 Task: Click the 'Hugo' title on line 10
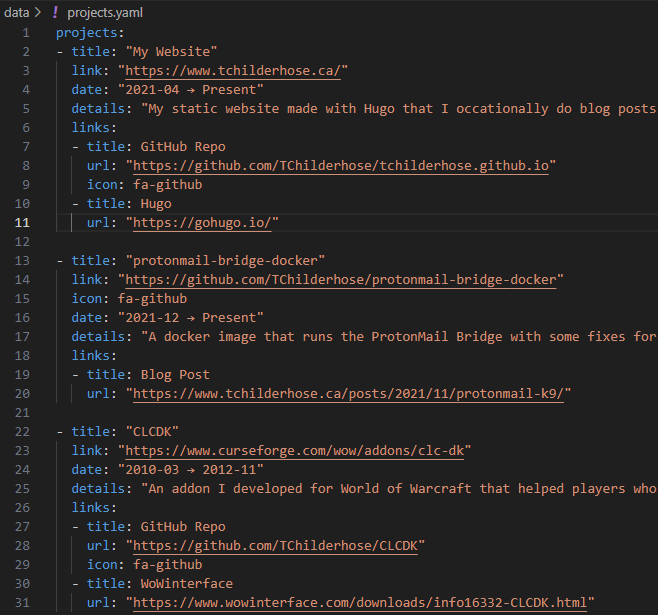pos(156,204)
